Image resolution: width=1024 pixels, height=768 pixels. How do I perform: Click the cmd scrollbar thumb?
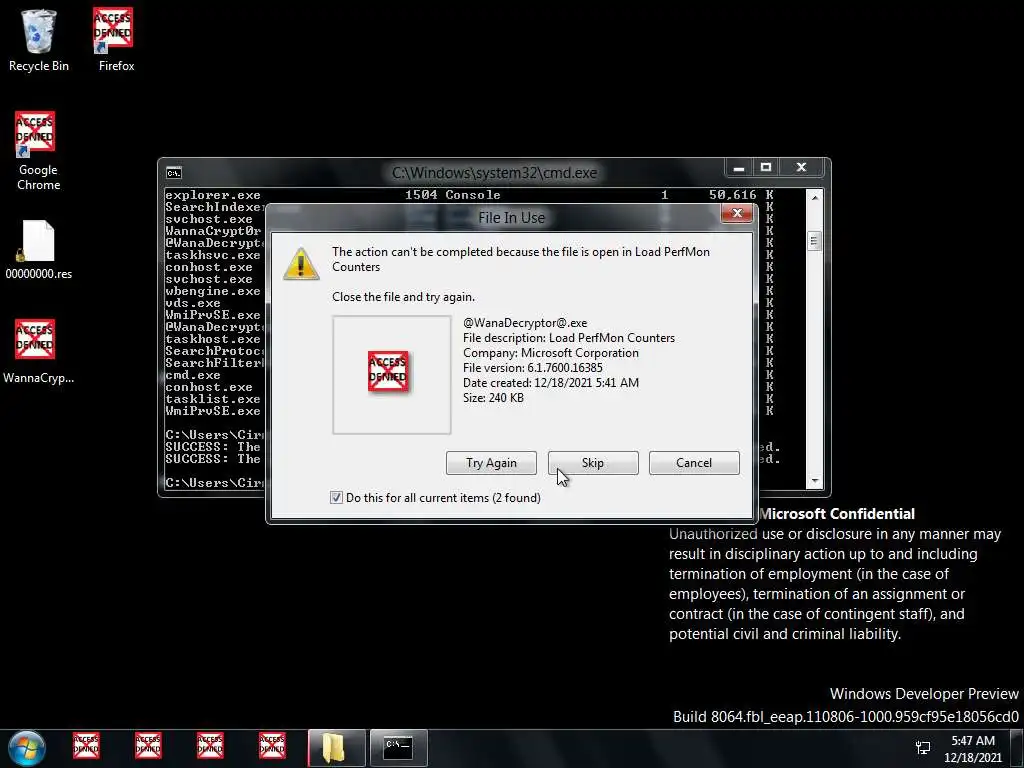pyautogui.click(x=815, y=241)
